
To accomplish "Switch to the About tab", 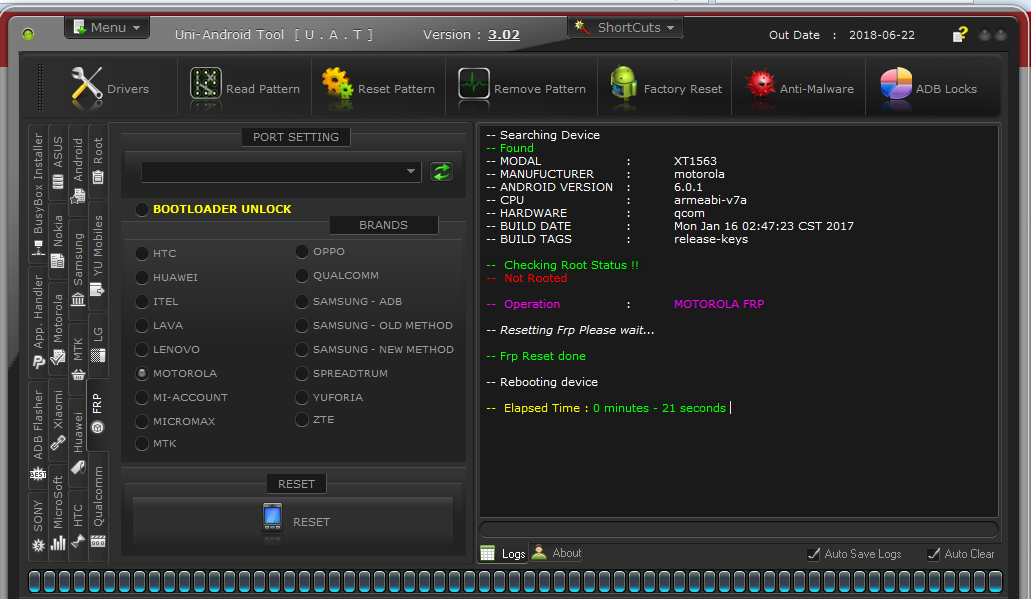I will (x=556, y=553).
